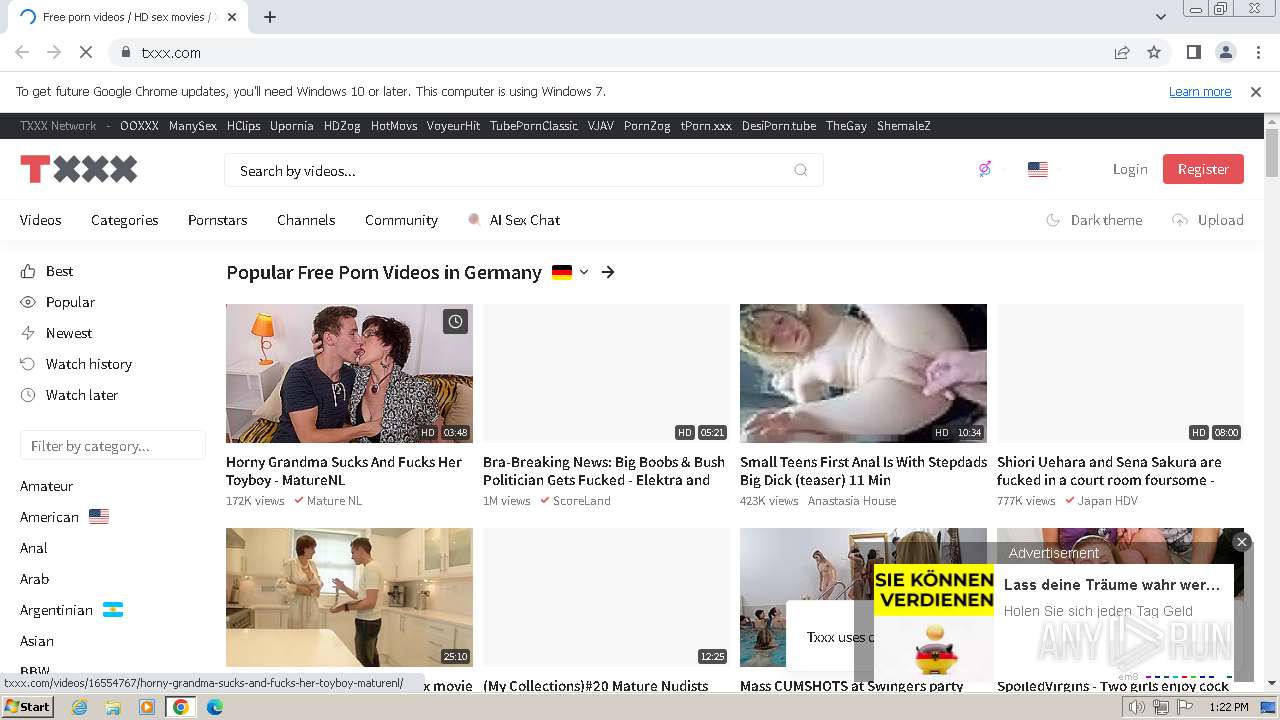
Task: Open the Categories menu item
Action: 124,220
